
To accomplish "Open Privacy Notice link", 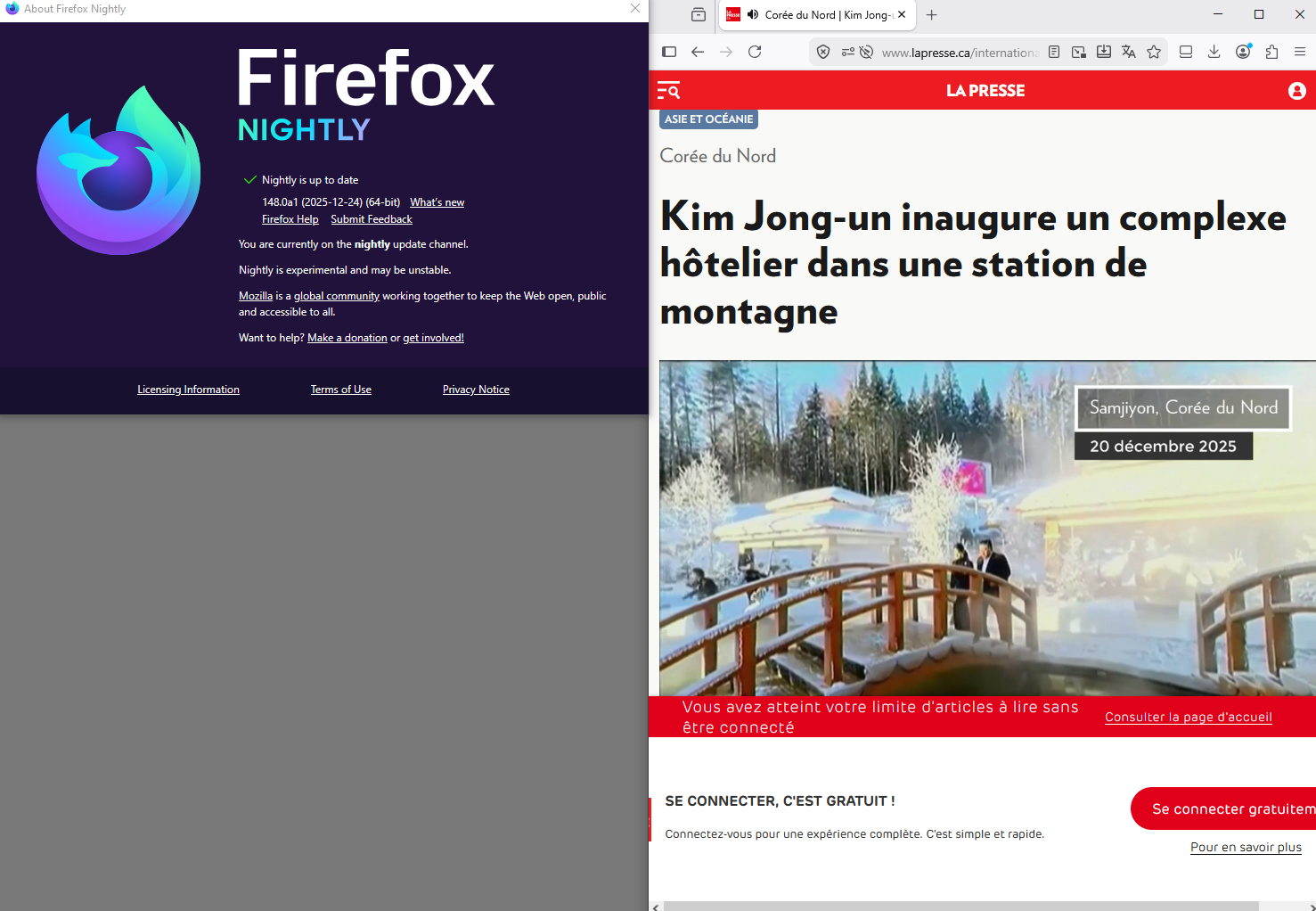I will click(x=476, y=390).
